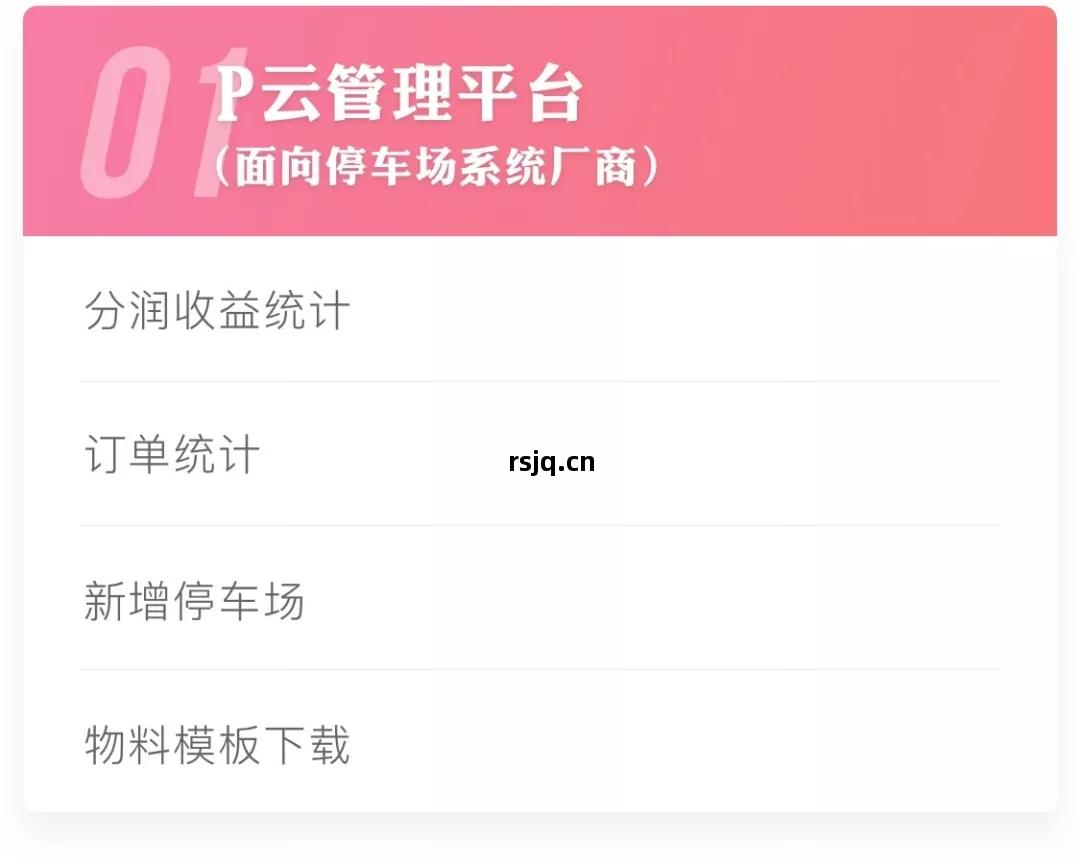Screen dimensions: 1080x864
Task: Open 物料模板下载 entry
Action: tap(217, 746)
